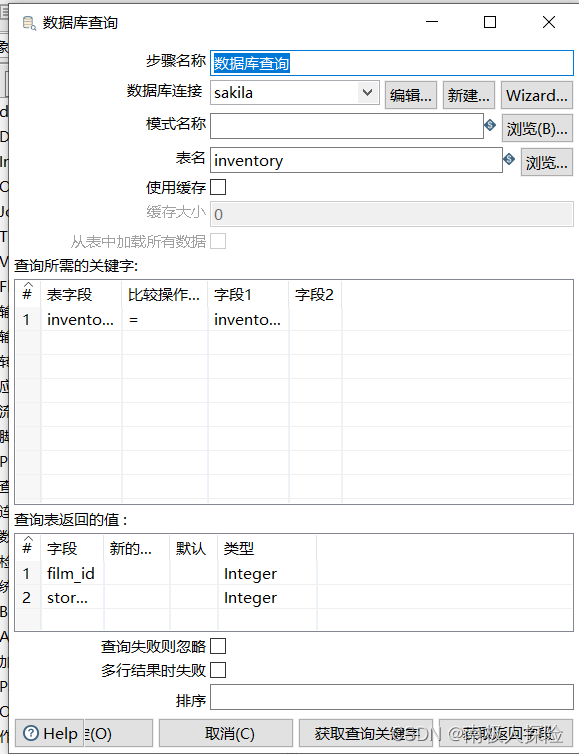Select the = comparator cell in row 1

[x=164, y=319]
